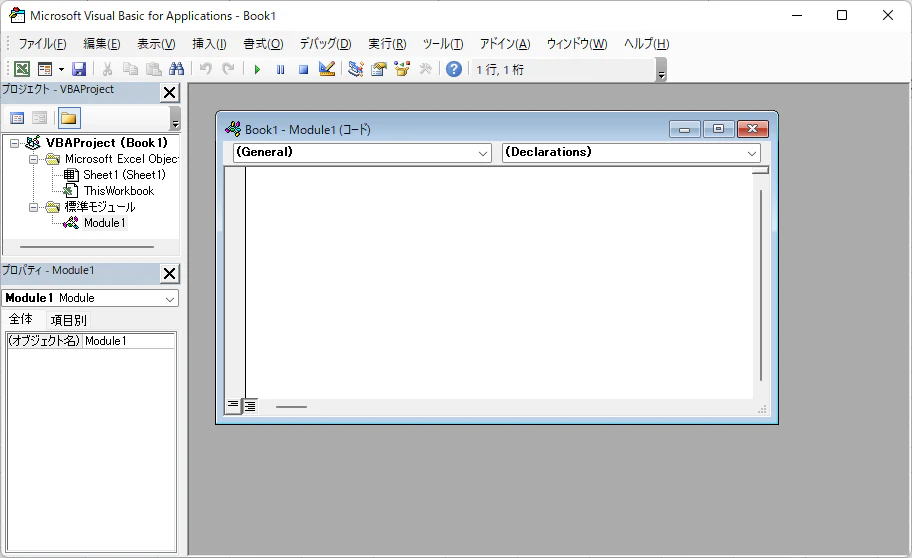
Task: Open the (General) object dropdown
Action: click(x=362, y=153)
